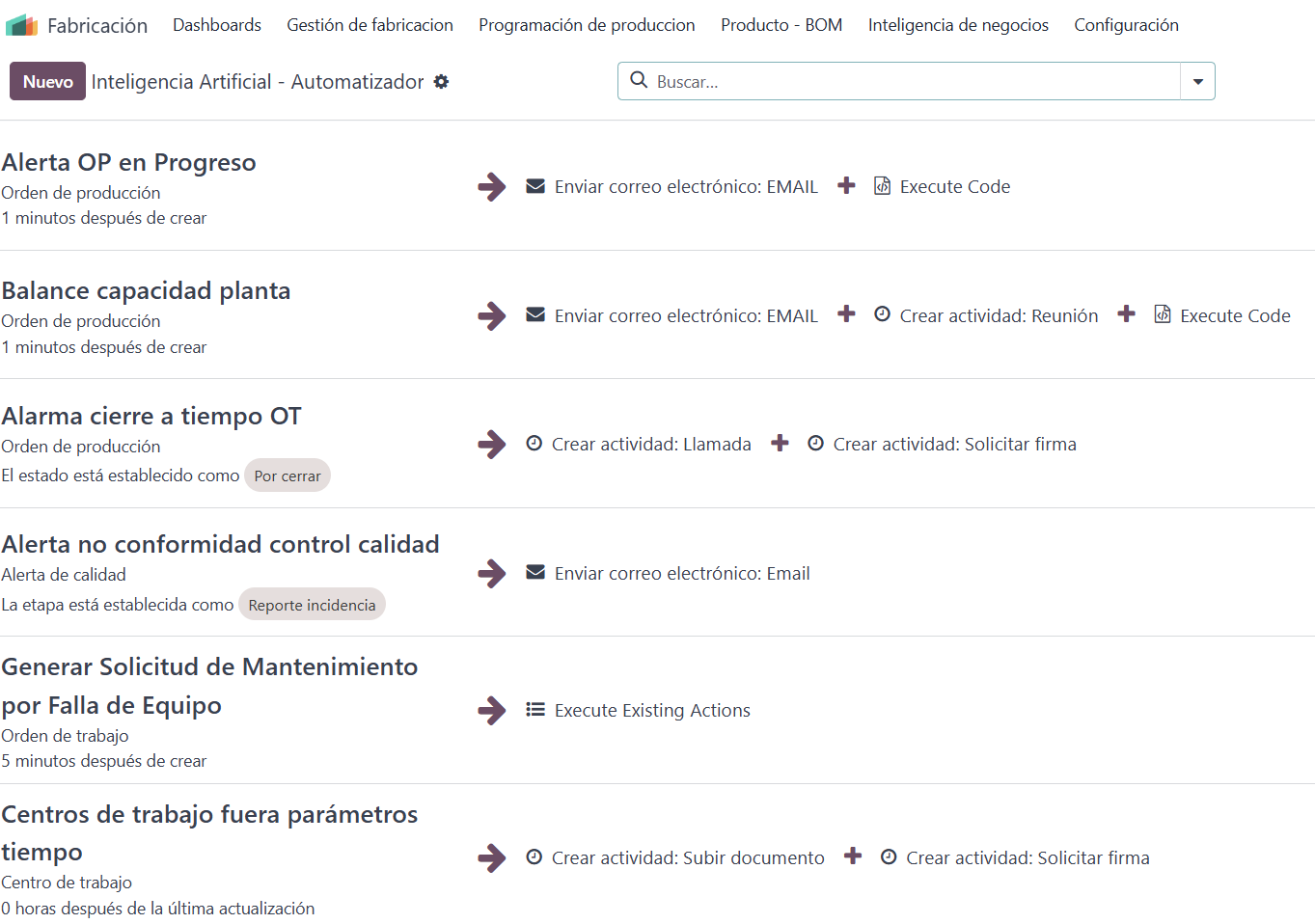Click the Por cerrar status tag
Screen dimensions: 1315x924
(x=288, y=476)
